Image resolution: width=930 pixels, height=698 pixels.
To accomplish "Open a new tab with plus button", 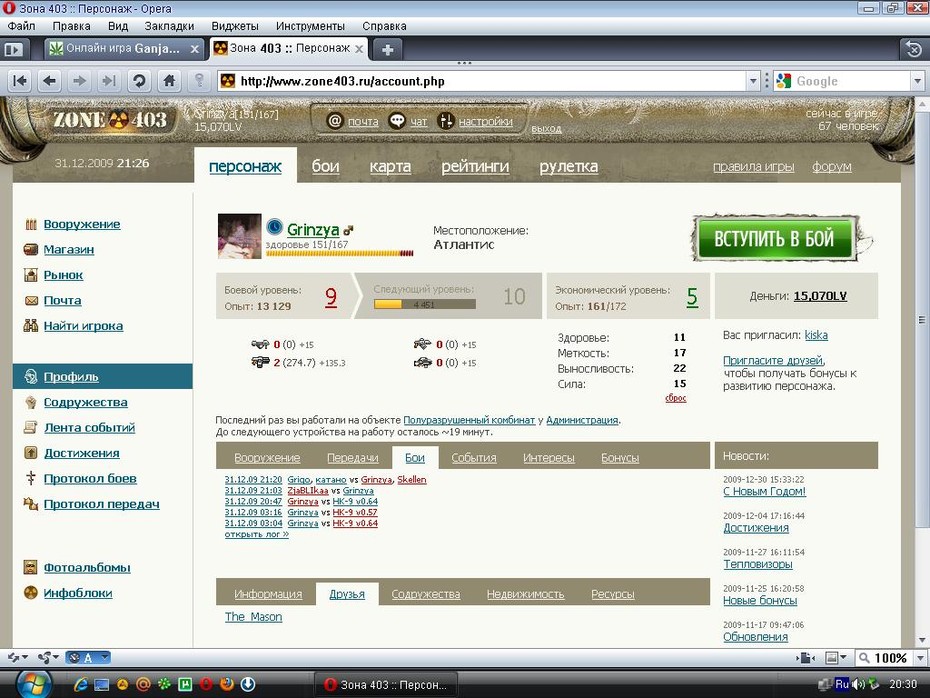I will click(387, 50).
